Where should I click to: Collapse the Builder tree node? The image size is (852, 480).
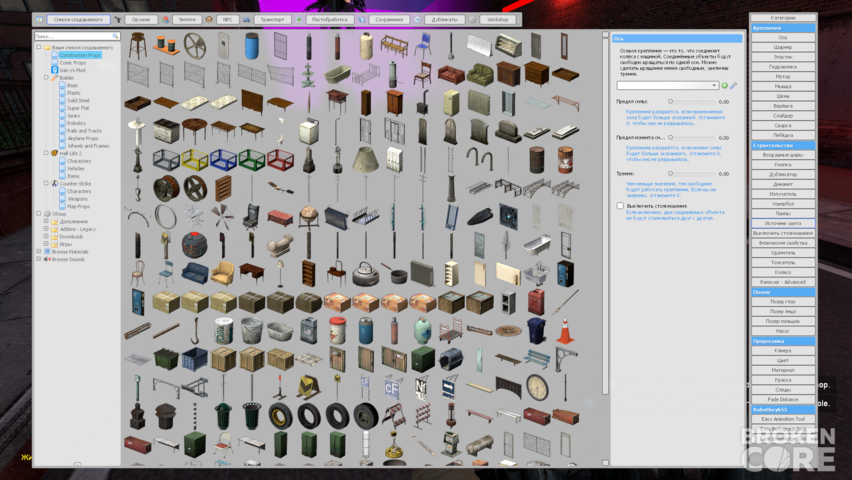pos(46,78)
